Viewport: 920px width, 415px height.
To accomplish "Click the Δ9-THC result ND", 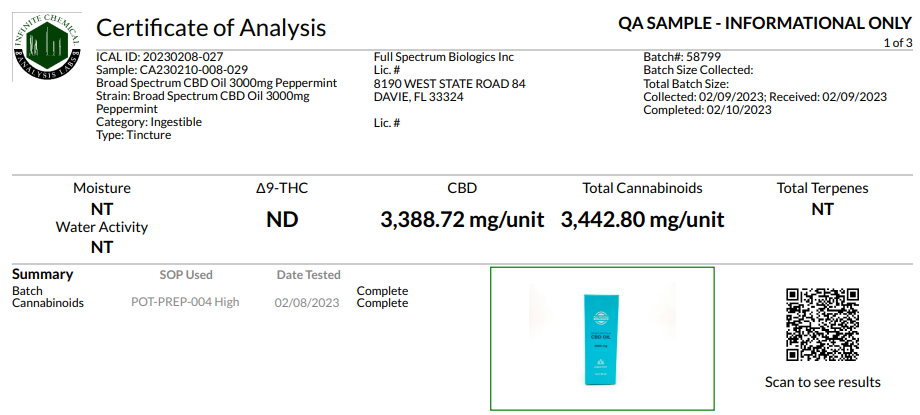I will [282, 220].
